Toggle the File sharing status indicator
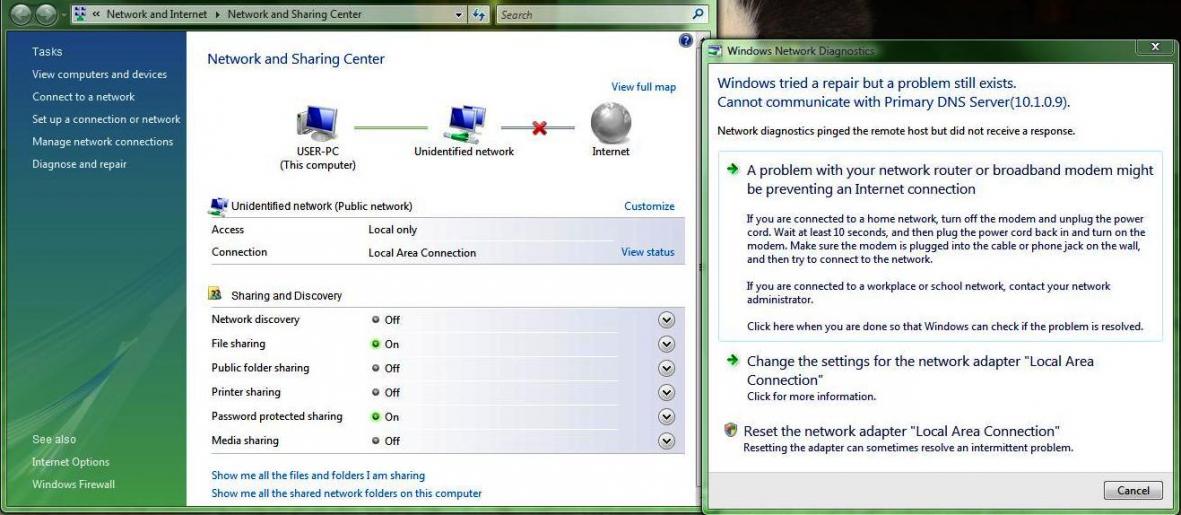 click(x=375, y=343)
